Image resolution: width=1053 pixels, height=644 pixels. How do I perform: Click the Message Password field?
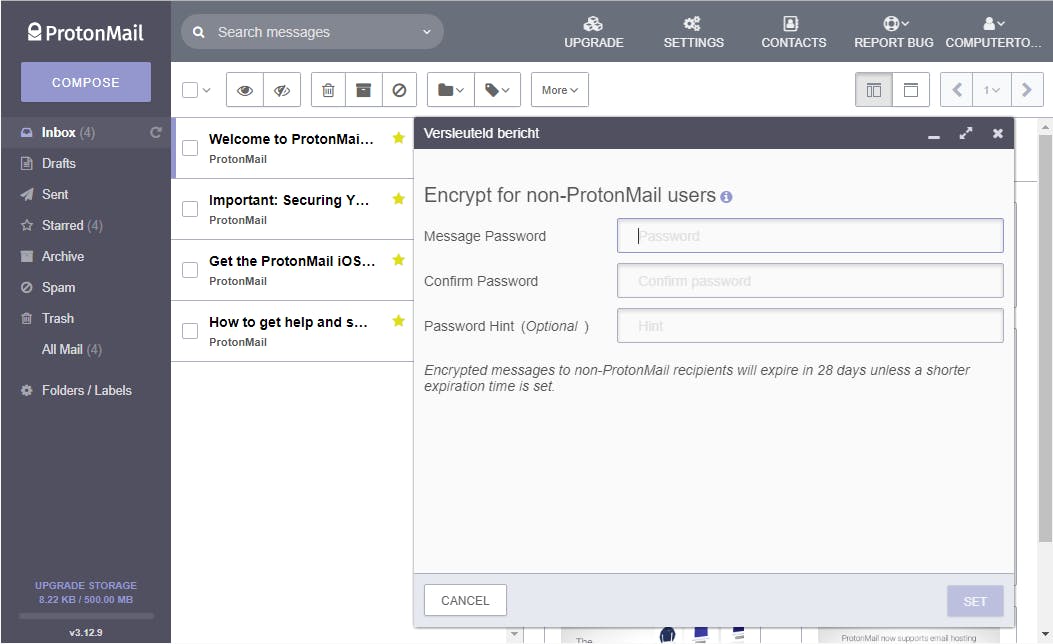[x=810, y=236]
